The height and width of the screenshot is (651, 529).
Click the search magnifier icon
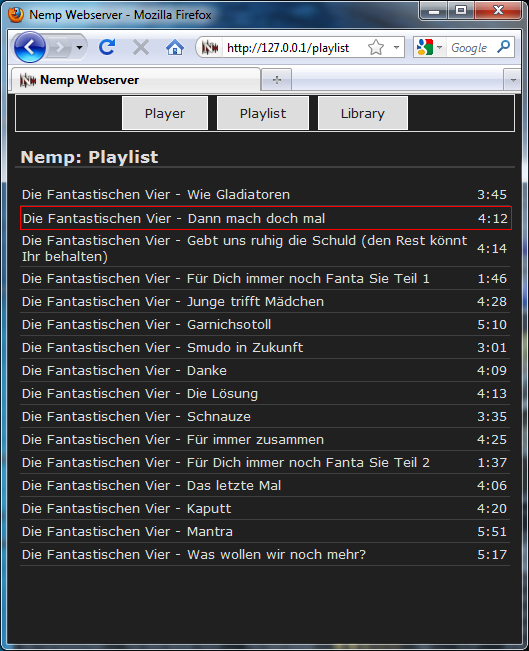coord(503,47)
